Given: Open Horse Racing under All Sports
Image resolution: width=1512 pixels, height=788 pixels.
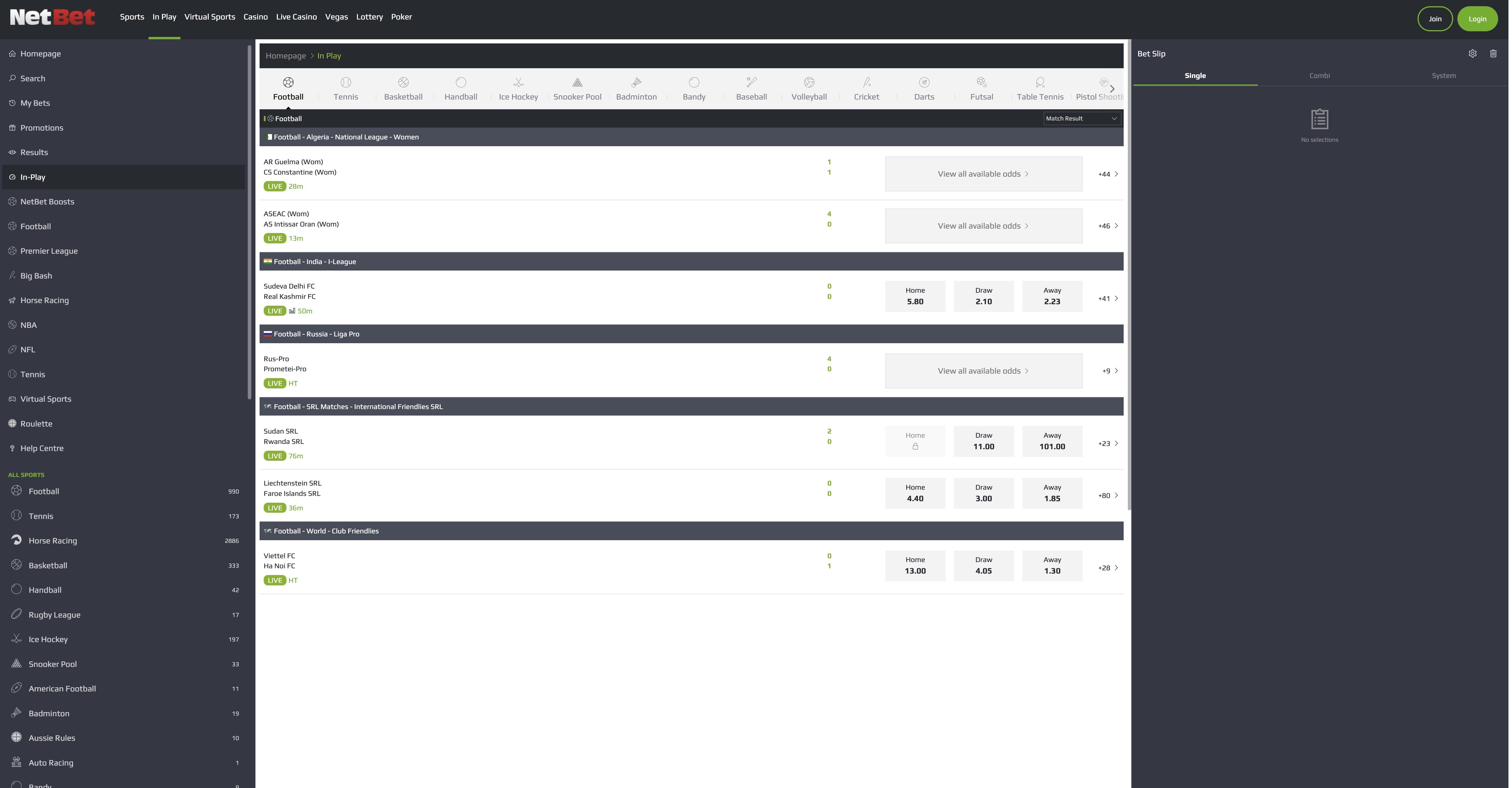Looking at the screenshot, I should pyautogui.click(x=53, y=540).
